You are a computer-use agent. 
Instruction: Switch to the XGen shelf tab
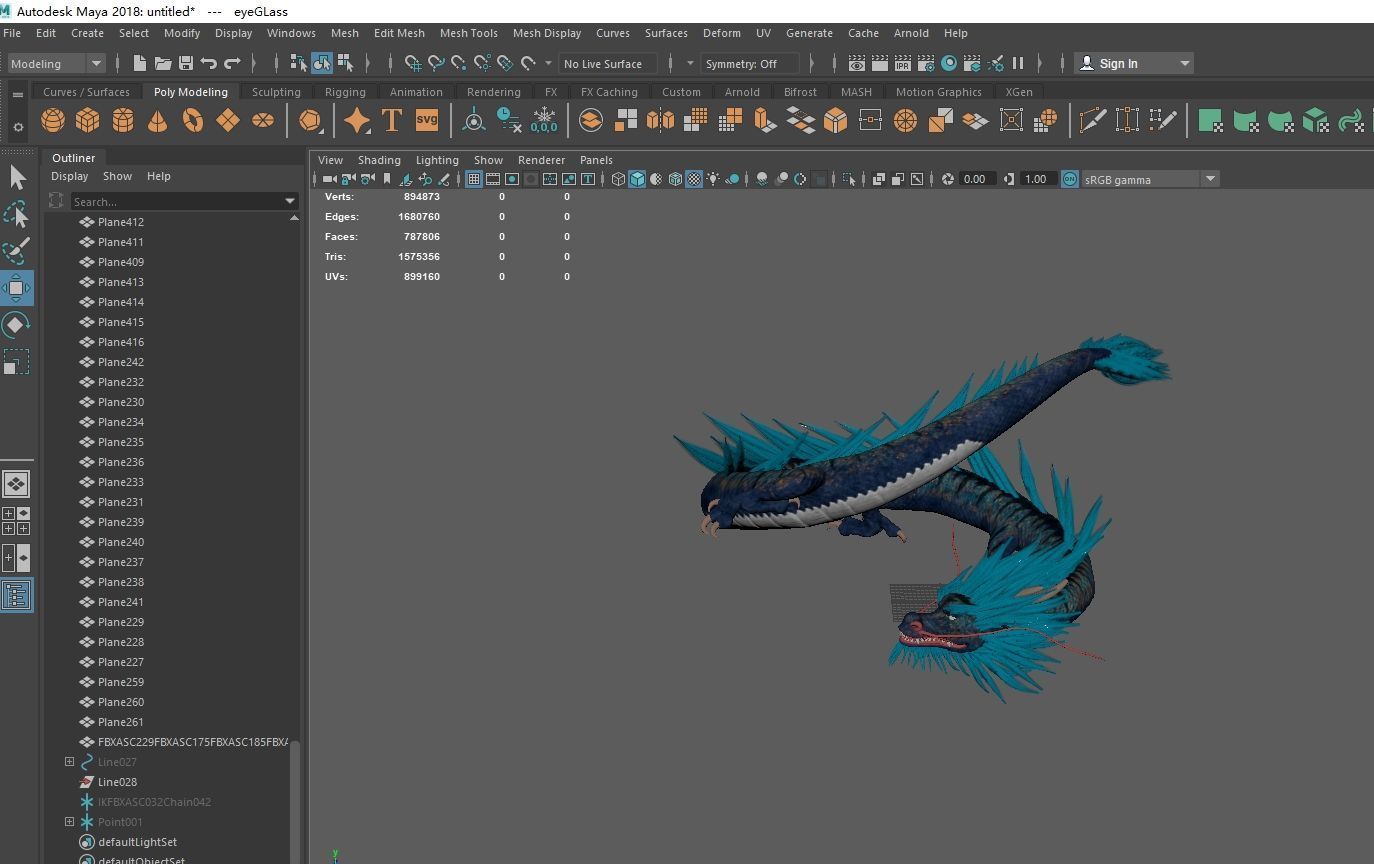pyautogui.click(x=1019, y=91)
